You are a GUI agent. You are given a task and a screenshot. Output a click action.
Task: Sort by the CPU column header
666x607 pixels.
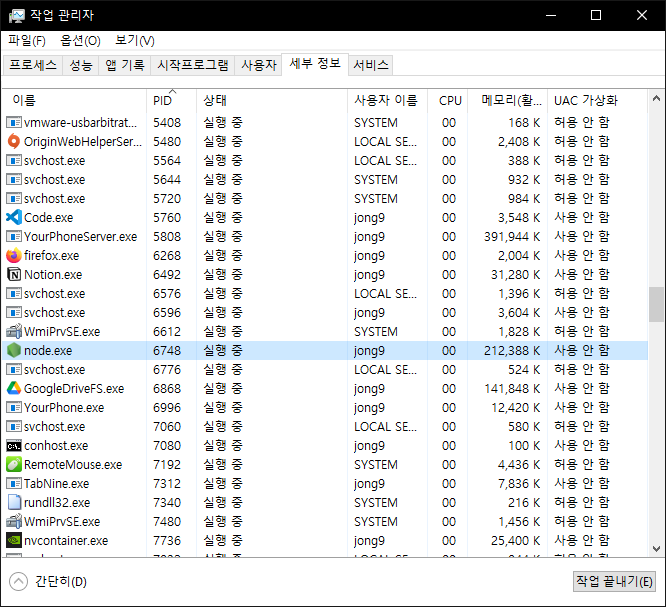448,101
